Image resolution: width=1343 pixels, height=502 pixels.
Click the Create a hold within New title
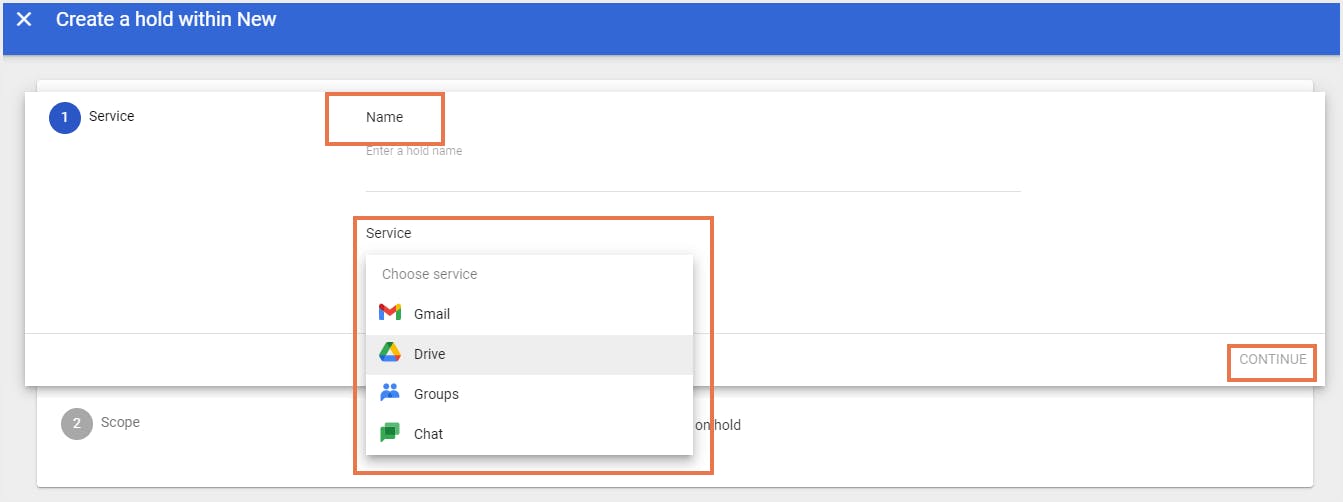[x=166, y=19]
